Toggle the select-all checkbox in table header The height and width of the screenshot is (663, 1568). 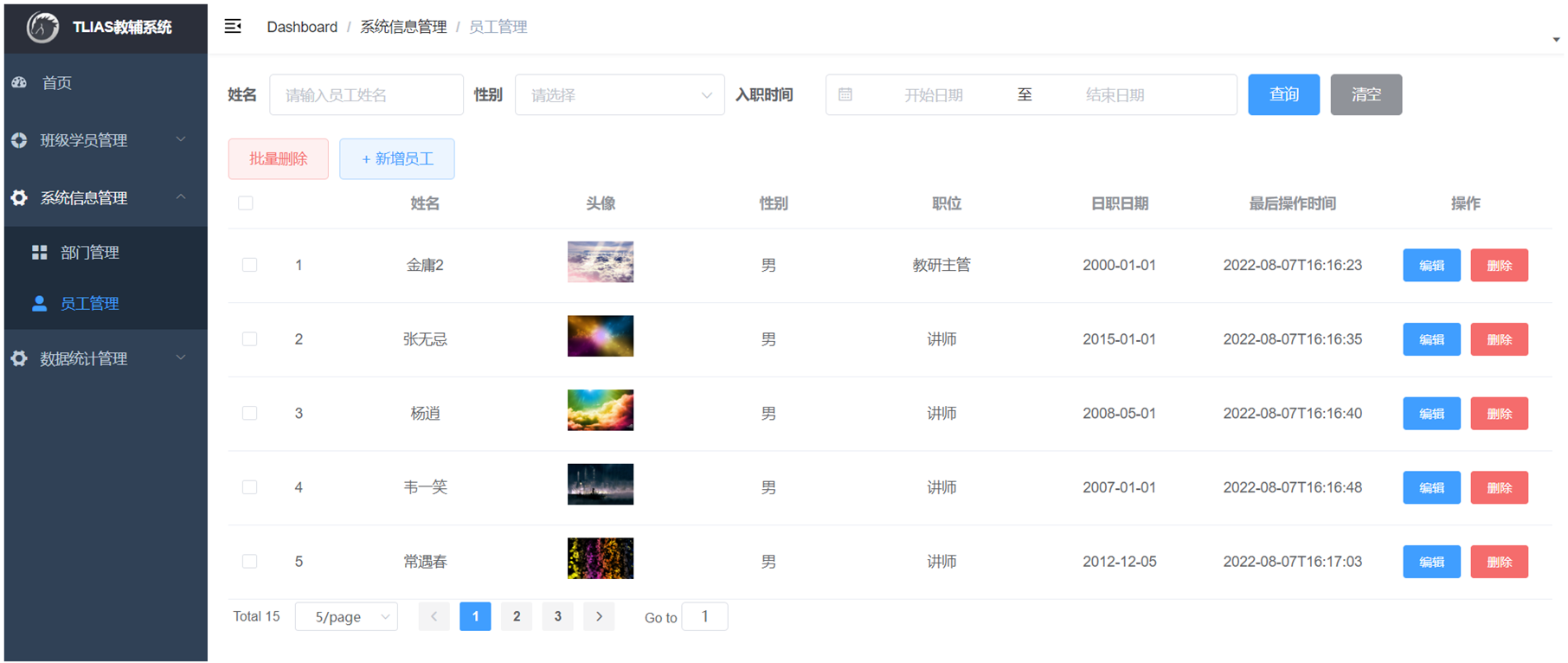pos(246,203)
